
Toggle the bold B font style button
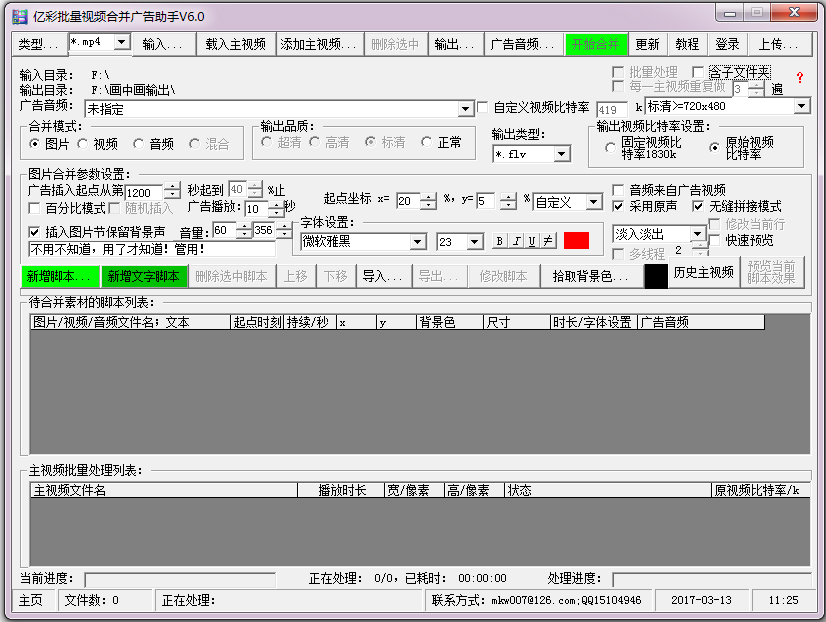tap(499, 241)
